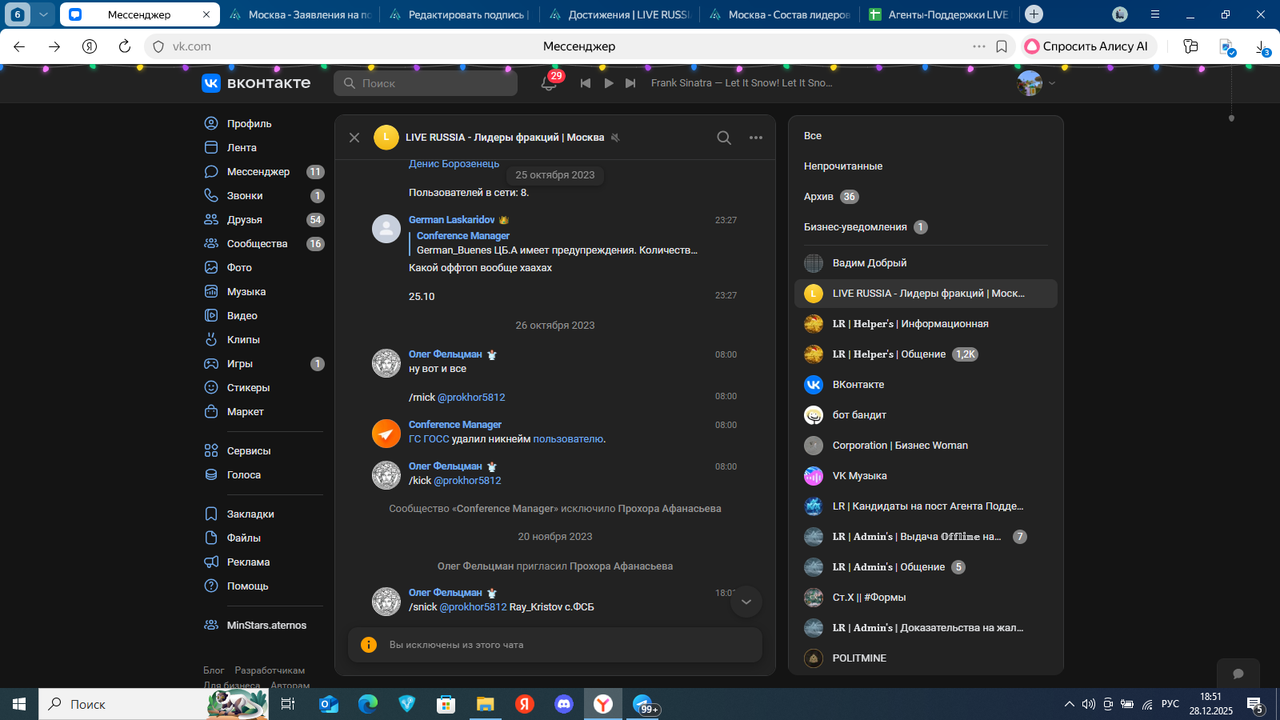Click the Стикеры sidebar icon
Screen dimensions: 1280x720
point(211,388)
